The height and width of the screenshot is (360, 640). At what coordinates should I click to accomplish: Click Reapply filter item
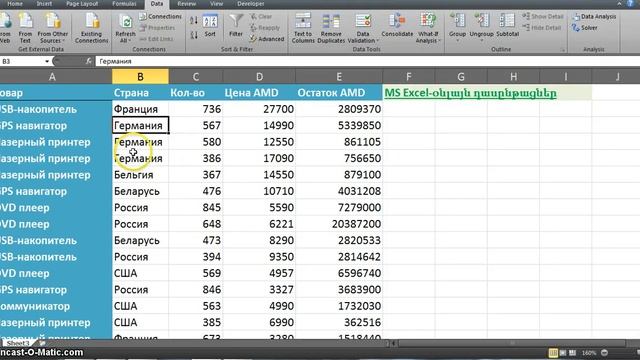tap(265, 28)
